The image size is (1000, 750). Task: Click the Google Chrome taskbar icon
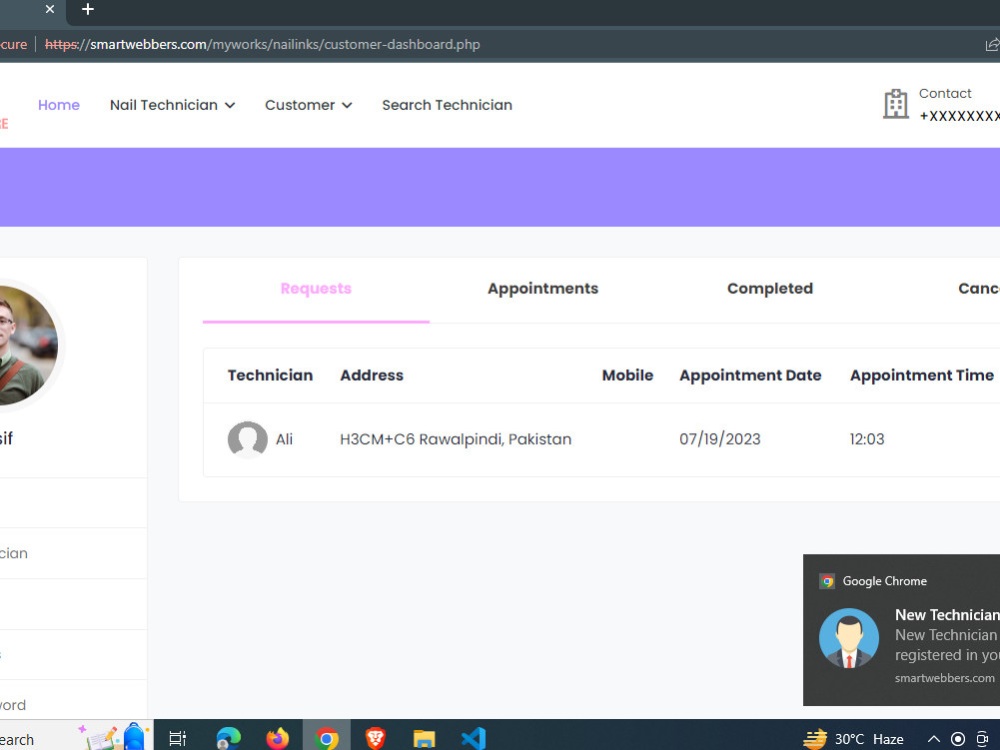click(327, 739)
